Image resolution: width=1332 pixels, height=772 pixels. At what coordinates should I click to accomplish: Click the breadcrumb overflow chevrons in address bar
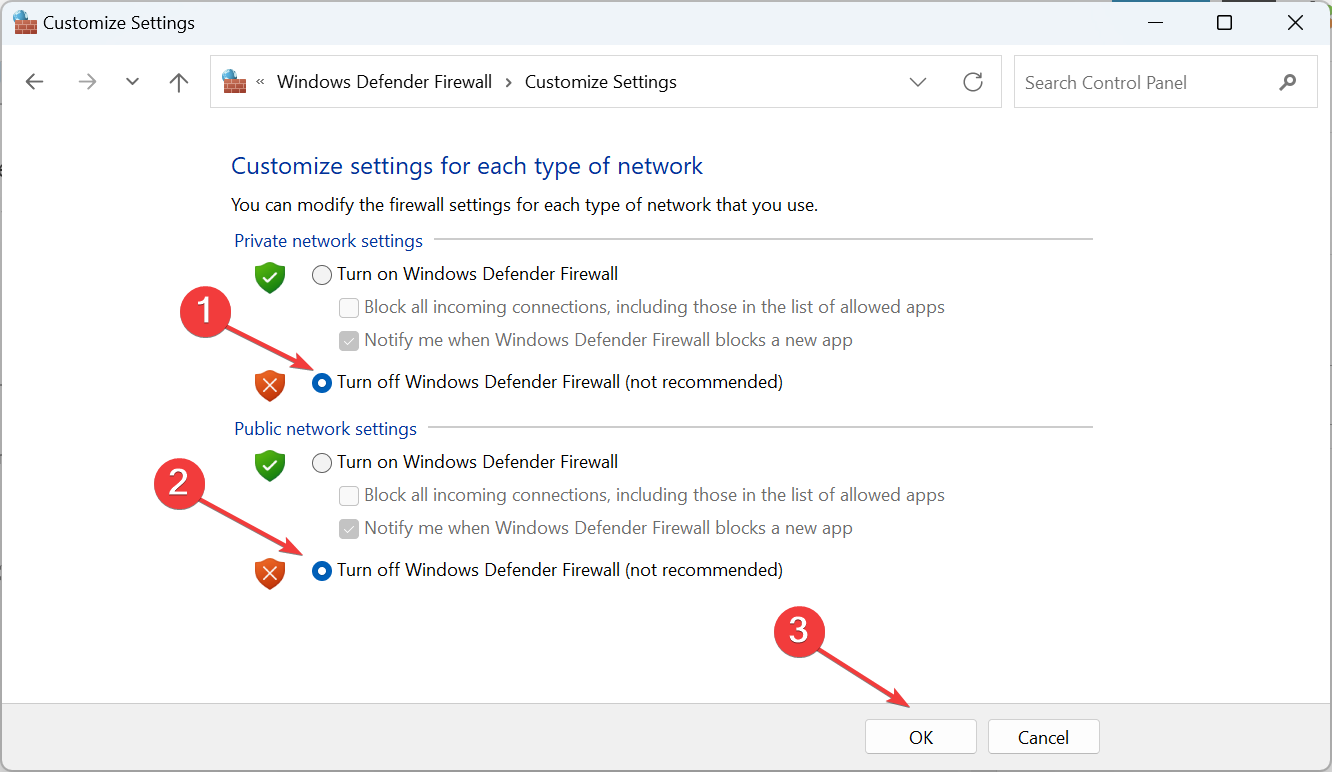point(260,82)
